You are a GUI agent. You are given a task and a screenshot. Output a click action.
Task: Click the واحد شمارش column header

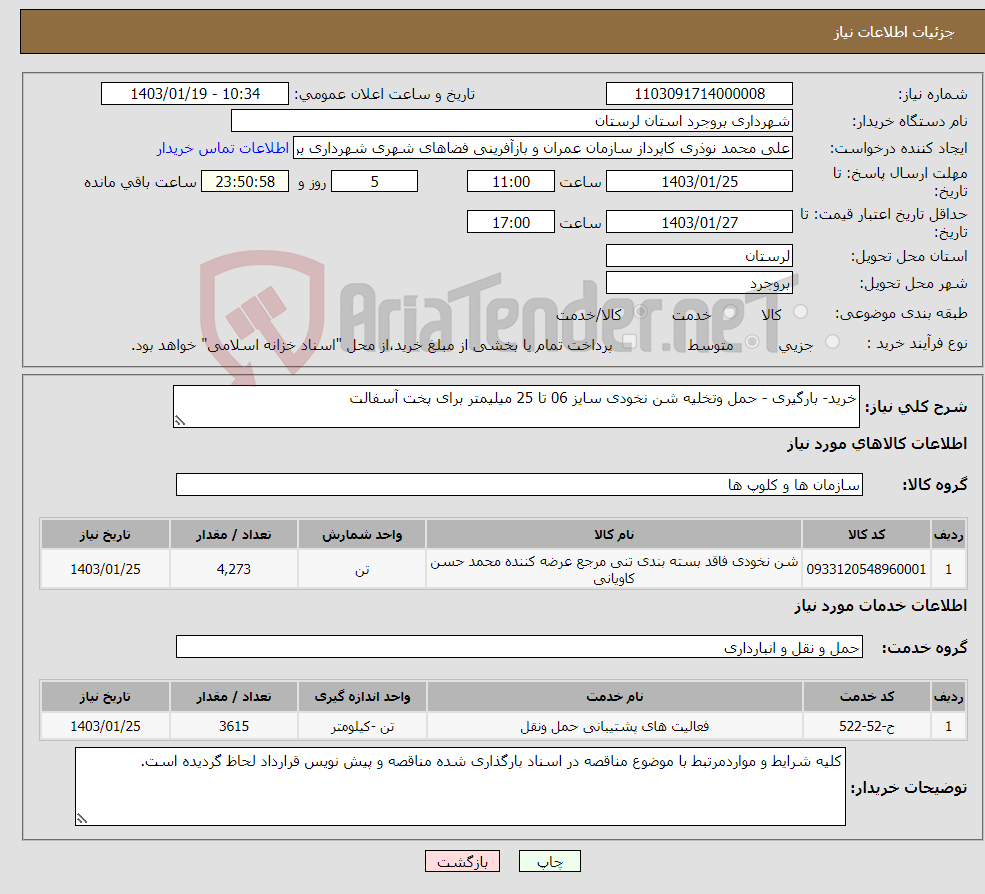point(362,535)
